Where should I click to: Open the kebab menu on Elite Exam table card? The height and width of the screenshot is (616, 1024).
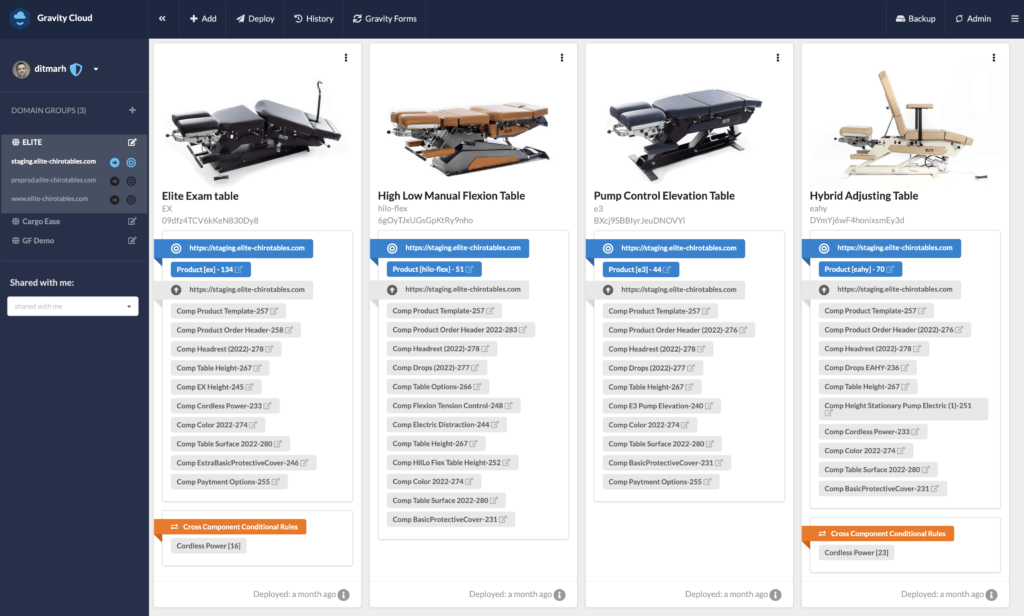(x=346, y=58)
